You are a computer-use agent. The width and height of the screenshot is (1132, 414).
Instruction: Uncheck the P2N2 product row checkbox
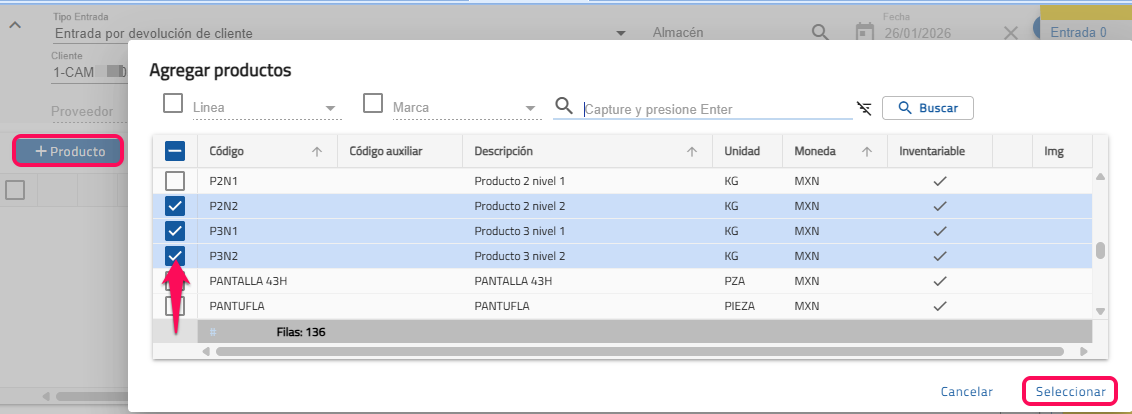[x=175, y=206]
